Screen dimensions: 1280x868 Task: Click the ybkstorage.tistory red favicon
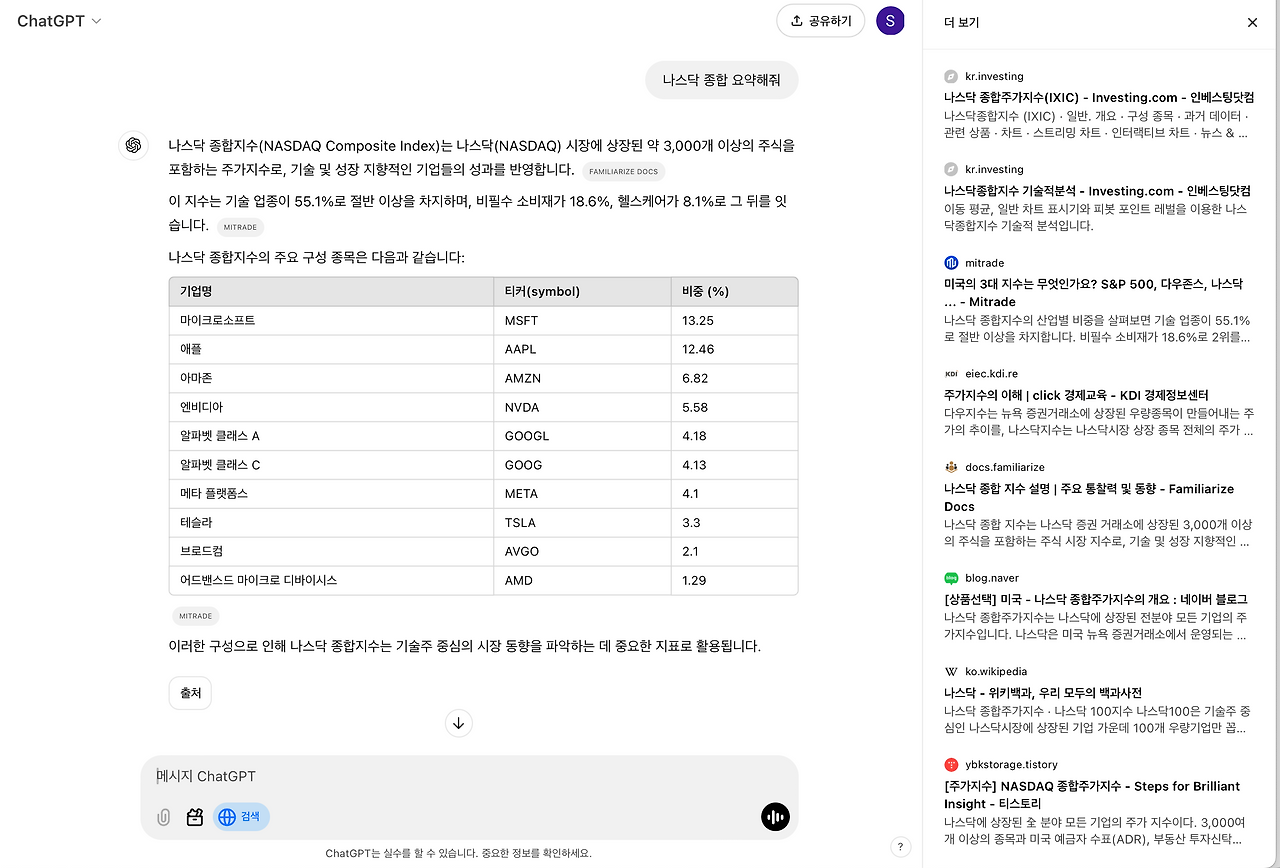(x=951, y=765)
